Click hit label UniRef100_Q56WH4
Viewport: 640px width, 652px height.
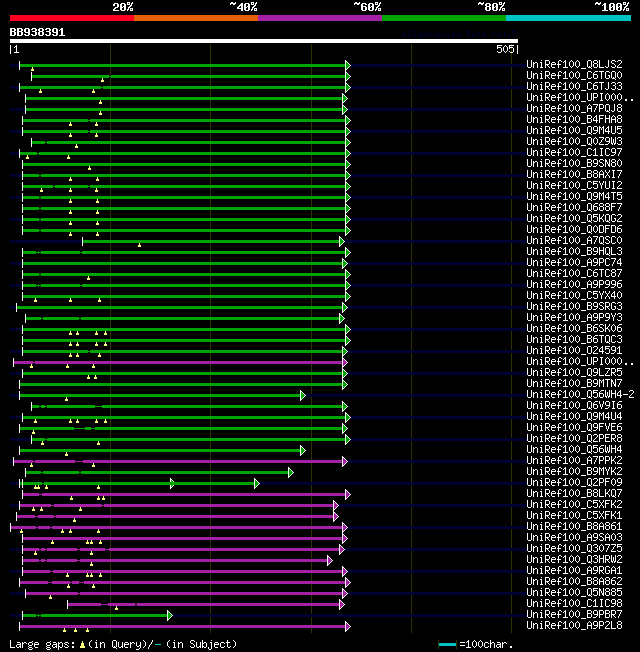coord(574,449)
